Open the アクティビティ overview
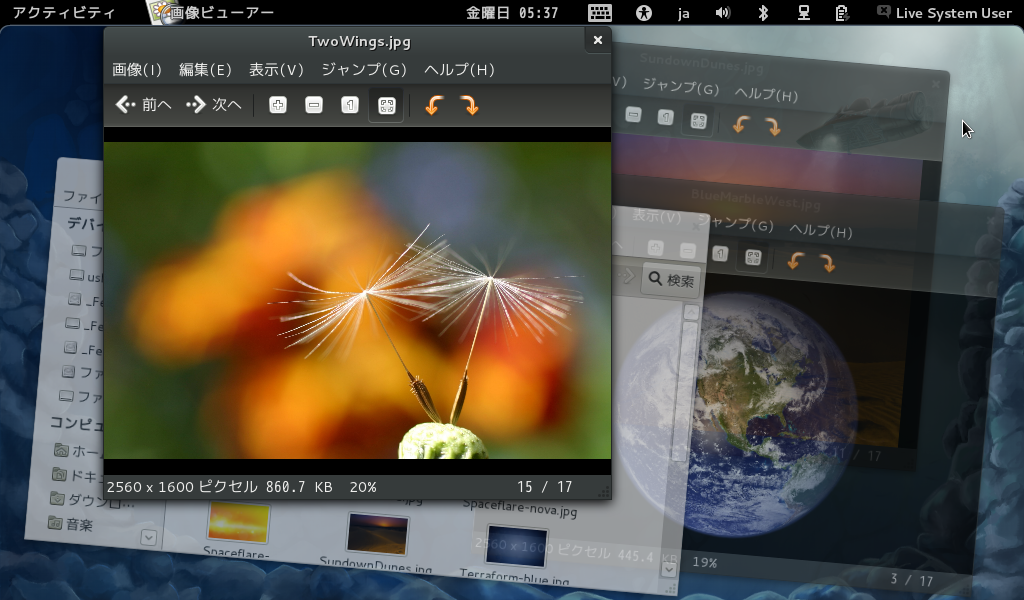1024x600 pixels. (63, 12)
